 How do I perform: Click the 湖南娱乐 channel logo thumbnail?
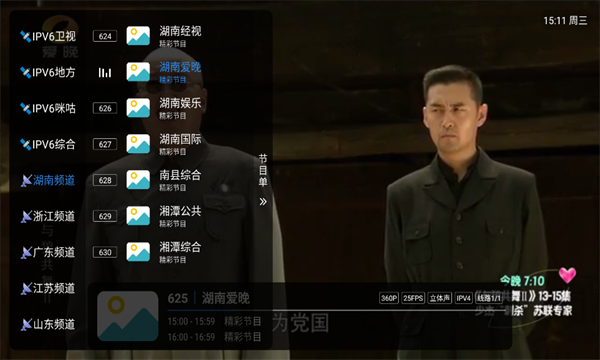click(x=138, y=108)
